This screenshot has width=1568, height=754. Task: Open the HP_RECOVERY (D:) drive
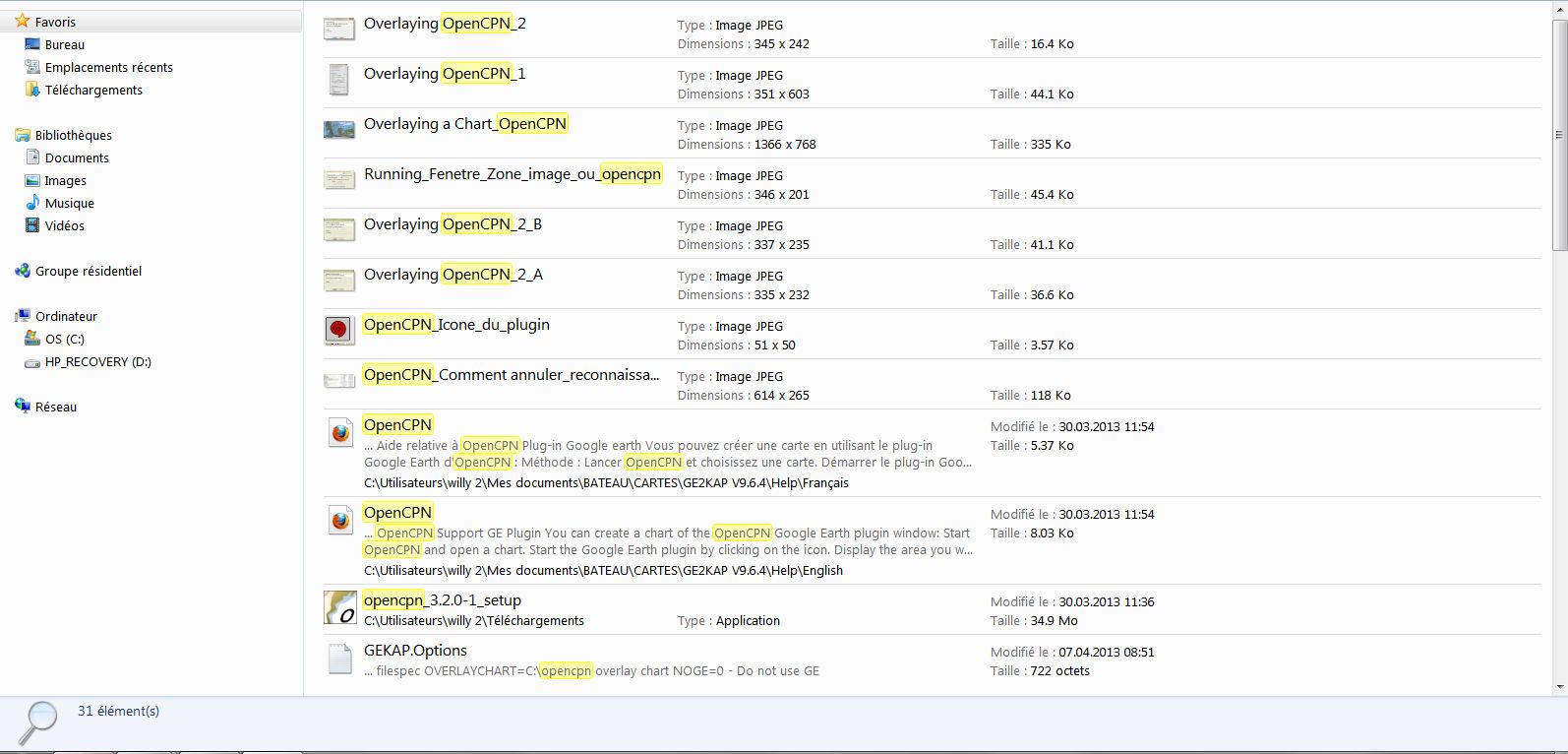[98, 361]
